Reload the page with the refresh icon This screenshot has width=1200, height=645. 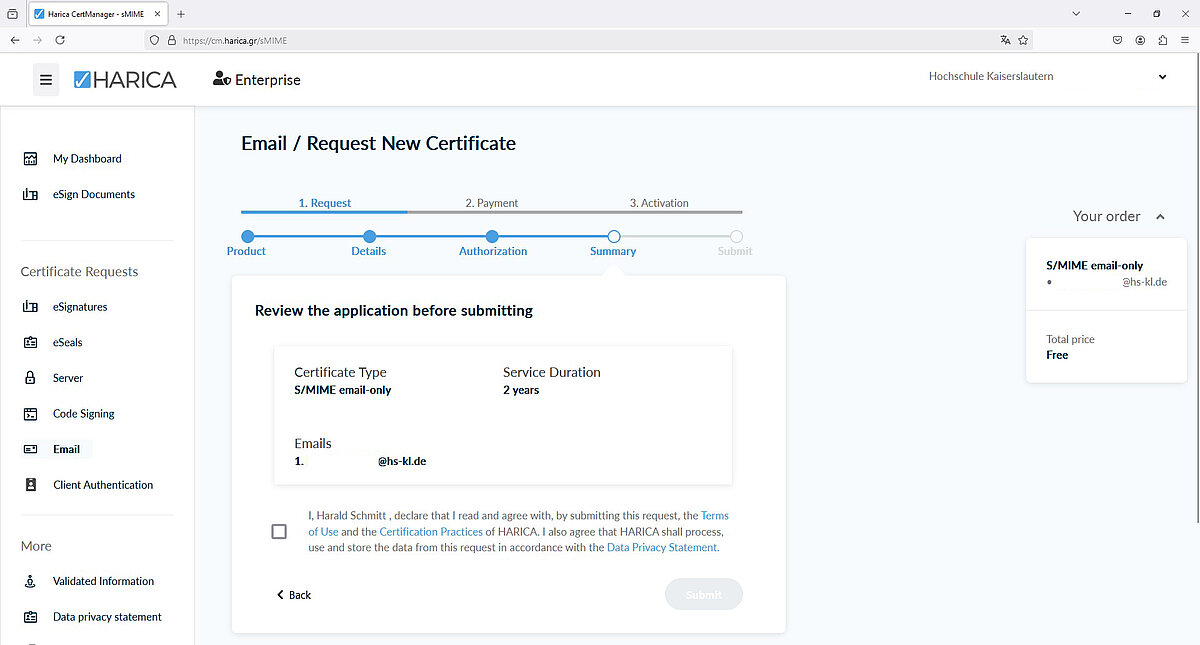tap(60, 40)
